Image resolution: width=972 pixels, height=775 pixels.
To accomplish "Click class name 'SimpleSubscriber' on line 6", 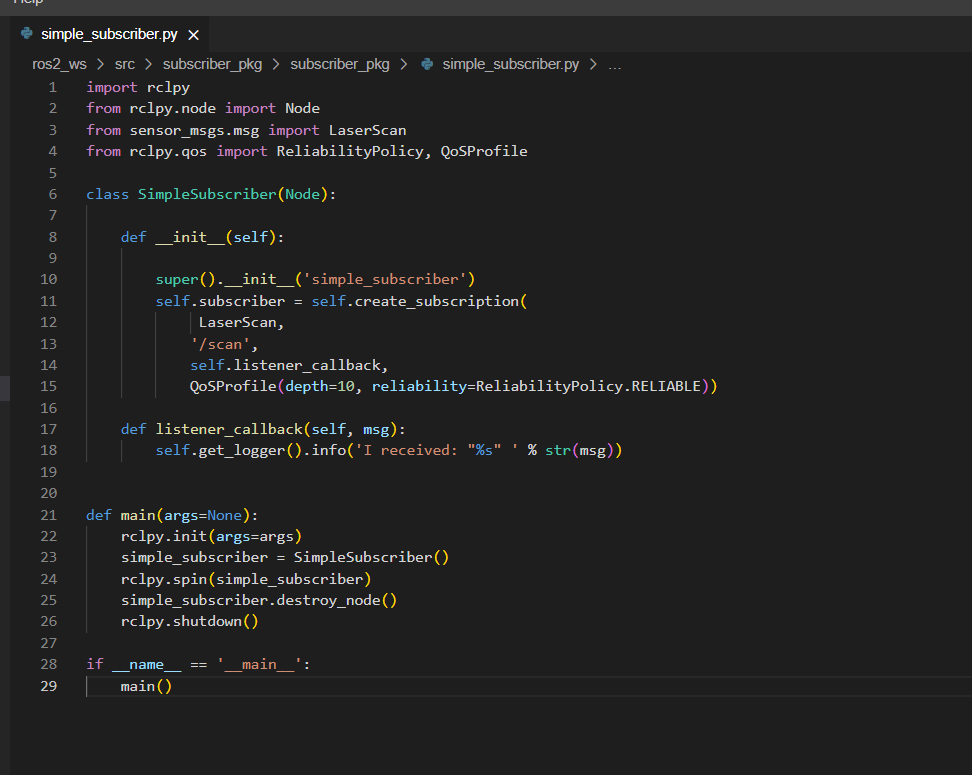I will [x=207, y=195].
